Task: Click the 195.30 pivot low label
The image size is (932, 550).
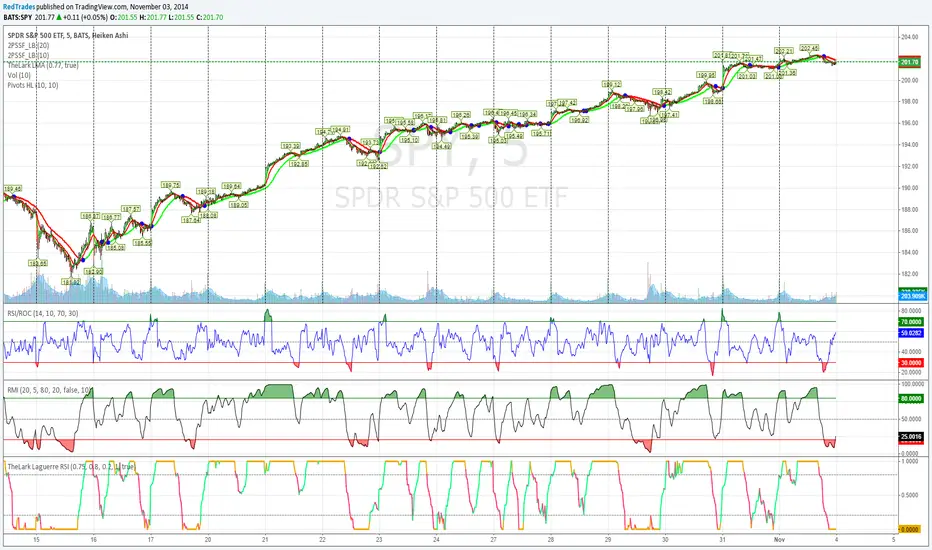Action: [470, 136]
